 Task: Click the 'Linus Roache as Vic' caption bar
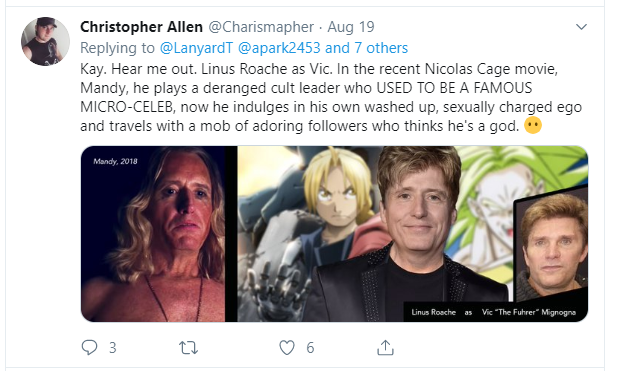495,312
